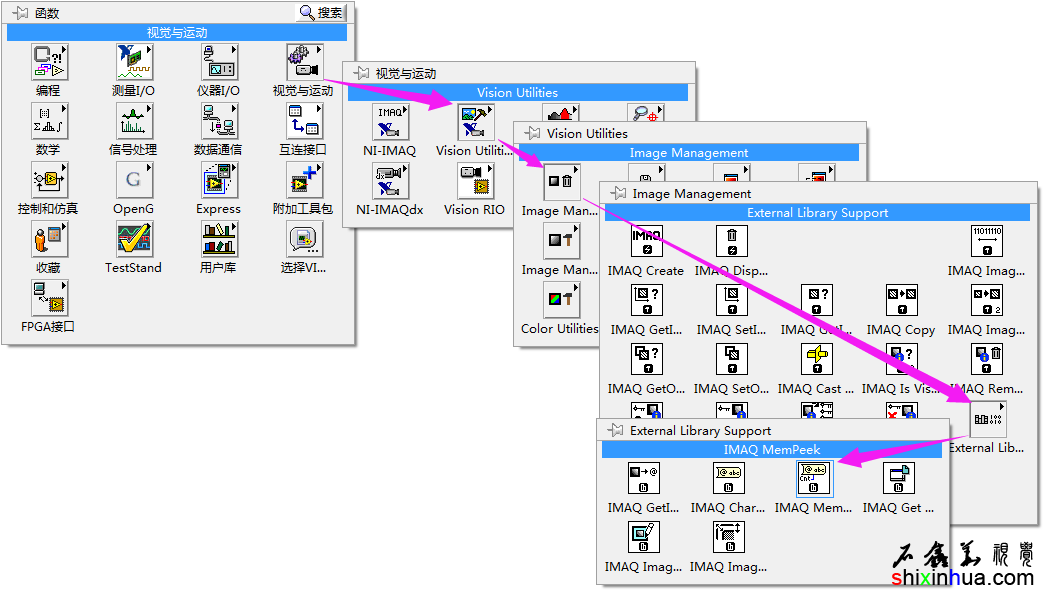This screenshot has height=590, width=1043.
Task: Select the NI-IMAQ subpalette icon
Action: [389, 122]
